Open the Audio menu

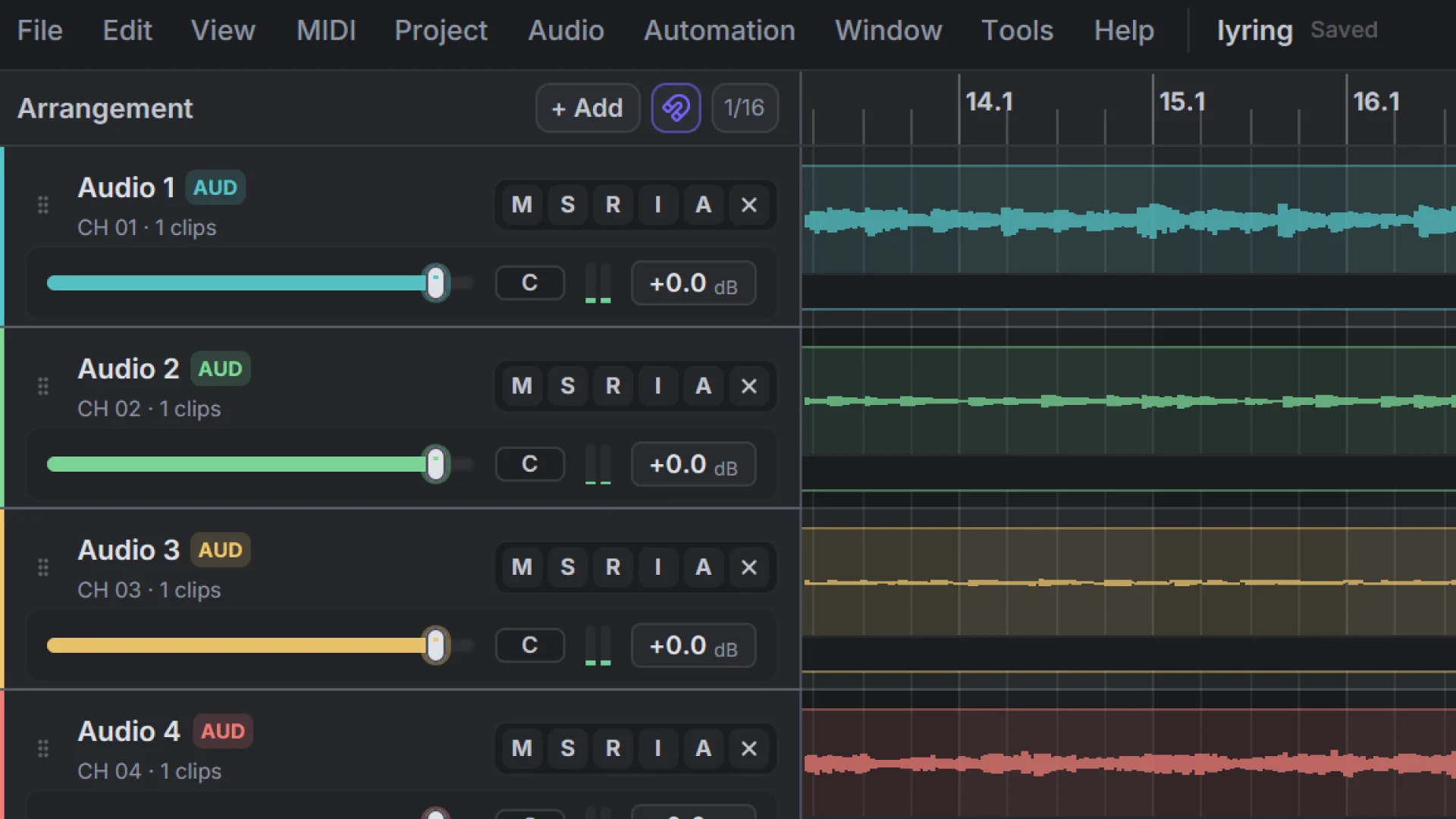pyautogui.click(x=566, y=30)
